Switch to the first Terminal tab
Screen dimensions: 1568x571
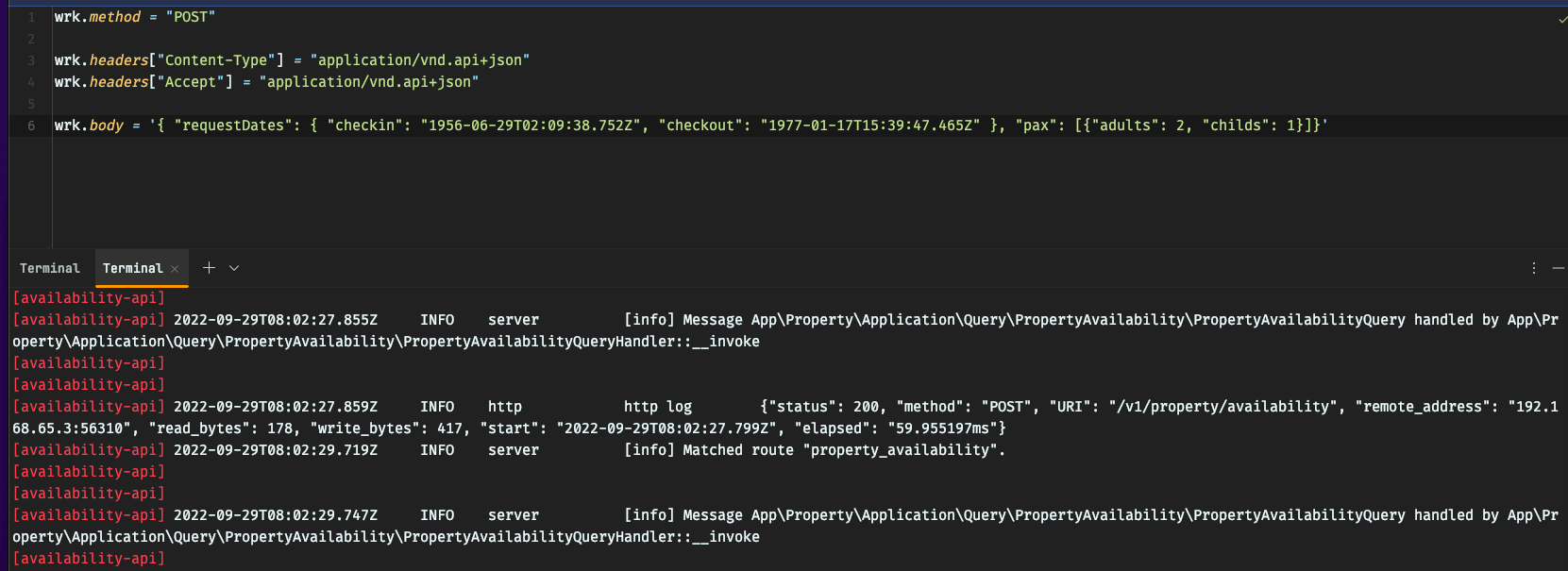pyautogui.click(x=49, y=268)
